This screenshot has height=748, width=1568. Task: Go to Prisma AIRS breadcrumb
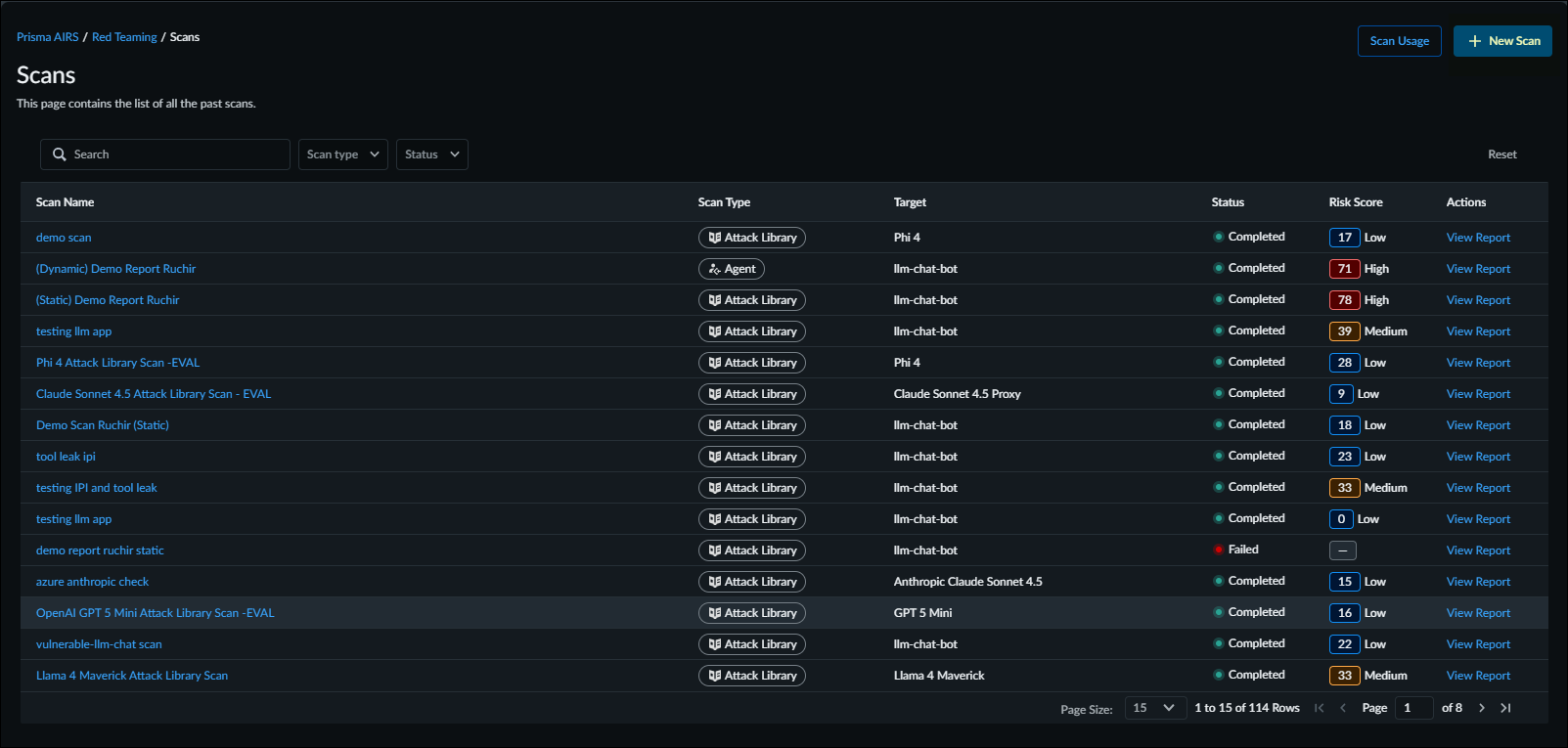(47, 37)
